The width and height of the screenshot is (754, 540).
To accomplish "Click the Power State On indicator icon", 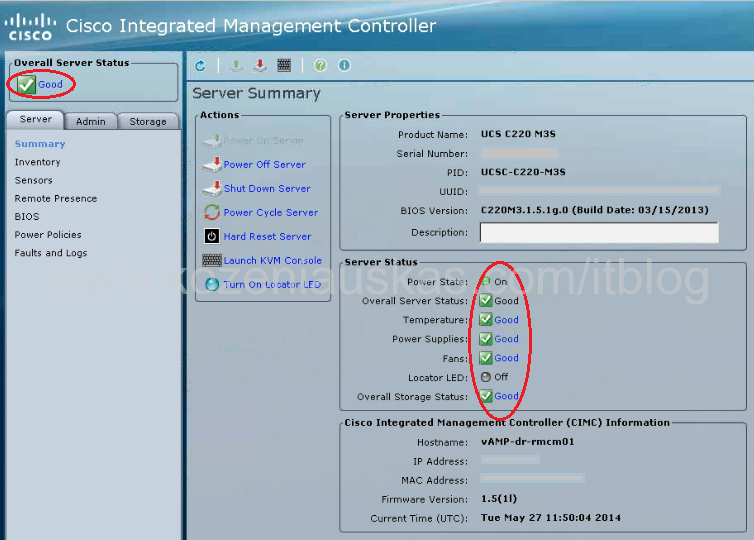I will pyautogui.click(x=486, y=281).
